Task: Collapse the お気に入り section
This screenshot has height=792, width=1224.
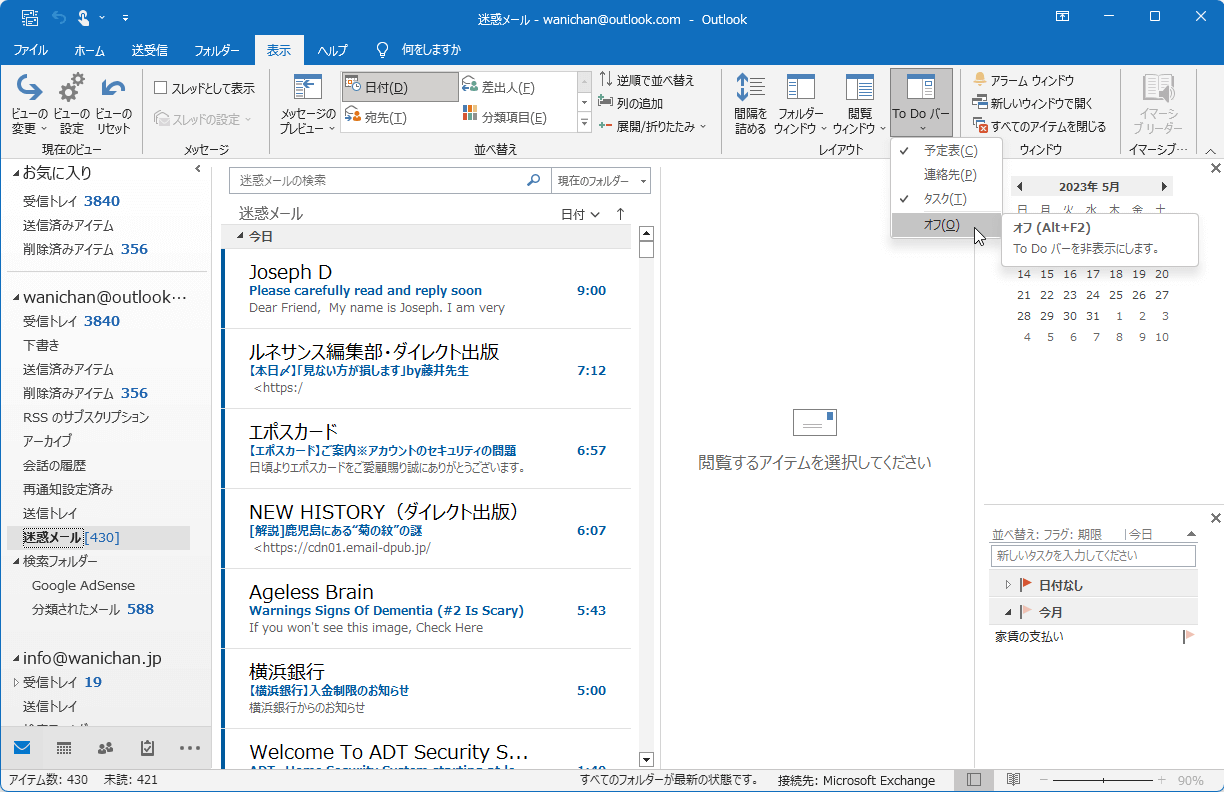Action: pyautogui.click(x=15, y=174)
